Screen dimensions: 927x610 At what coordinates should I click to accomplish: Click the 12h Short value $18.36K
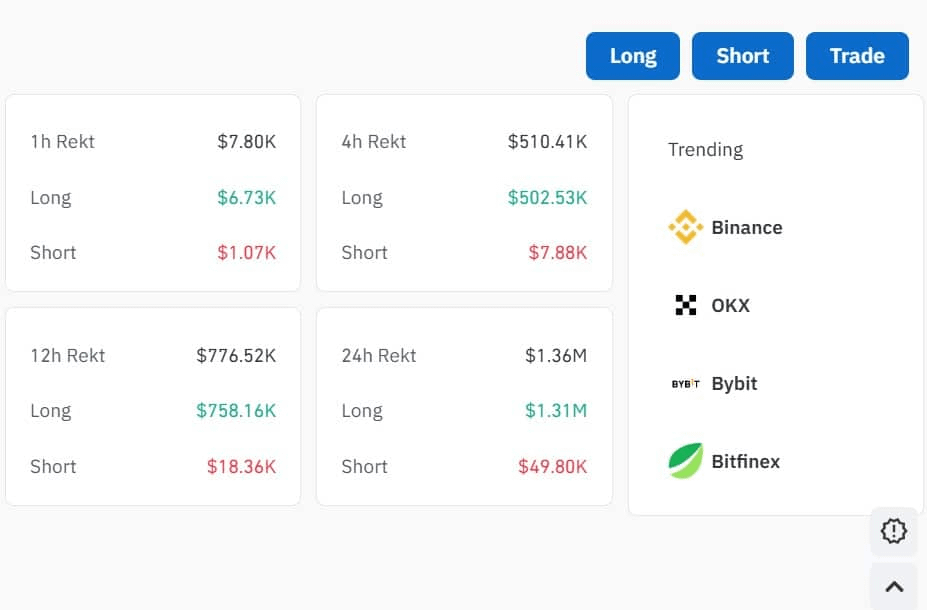[241, 467]
